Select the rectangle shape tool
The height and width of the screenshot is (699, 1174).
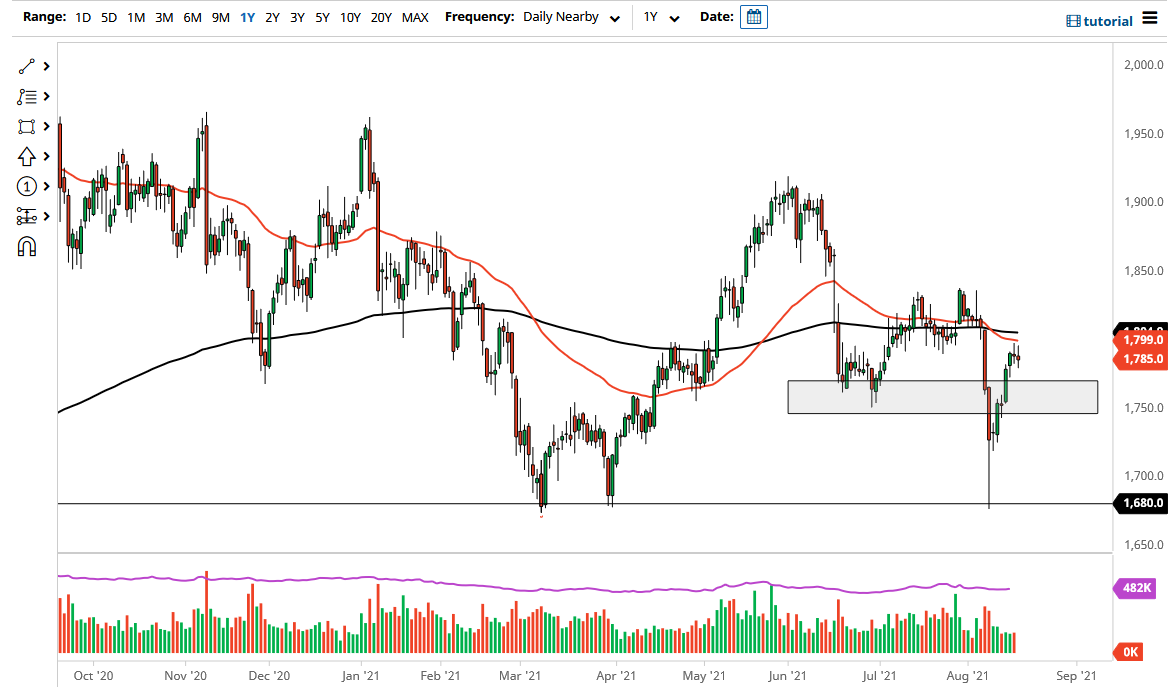[x=26, y=126]
